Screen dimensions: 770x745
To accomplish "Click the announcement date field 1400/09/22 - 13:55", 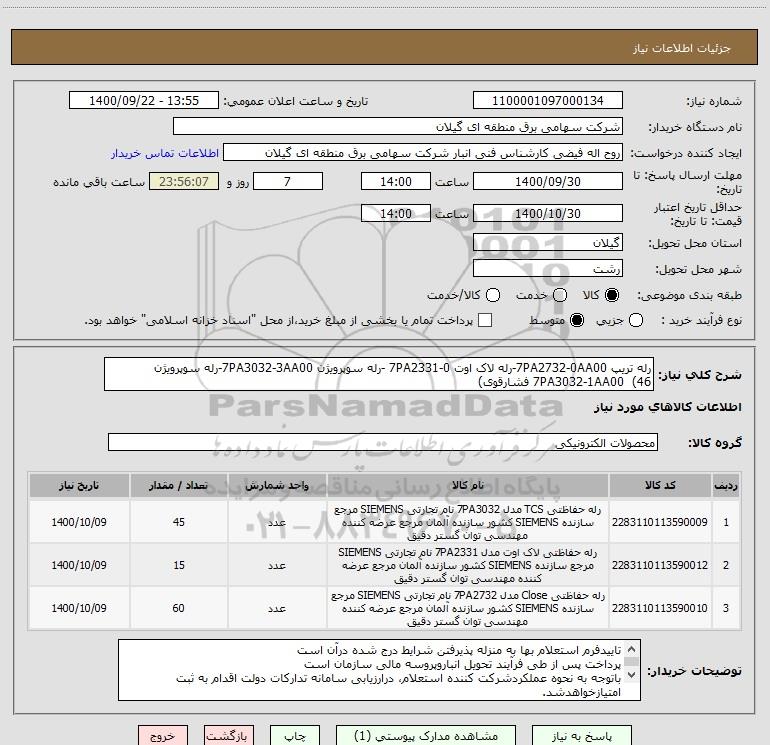I will (144, 100).
